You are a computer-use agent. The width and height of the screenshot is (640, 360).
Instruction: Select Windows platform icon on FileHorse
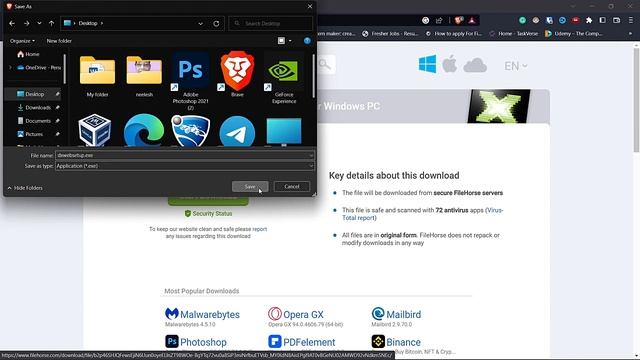pyautogui.click(x=427, y=64)
